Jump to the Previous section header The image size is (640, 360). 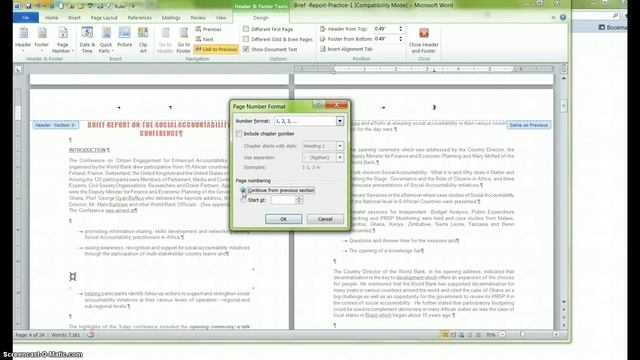[208, 29]
